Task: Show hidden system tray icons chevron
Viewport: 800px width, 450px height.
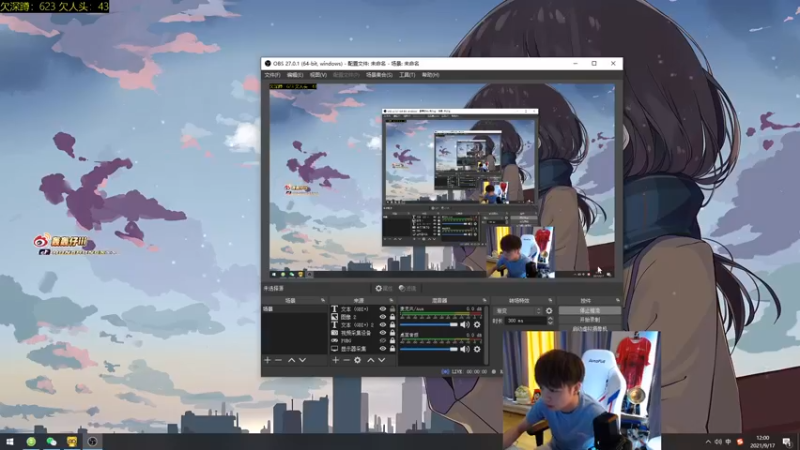Action: coord(708,442)
